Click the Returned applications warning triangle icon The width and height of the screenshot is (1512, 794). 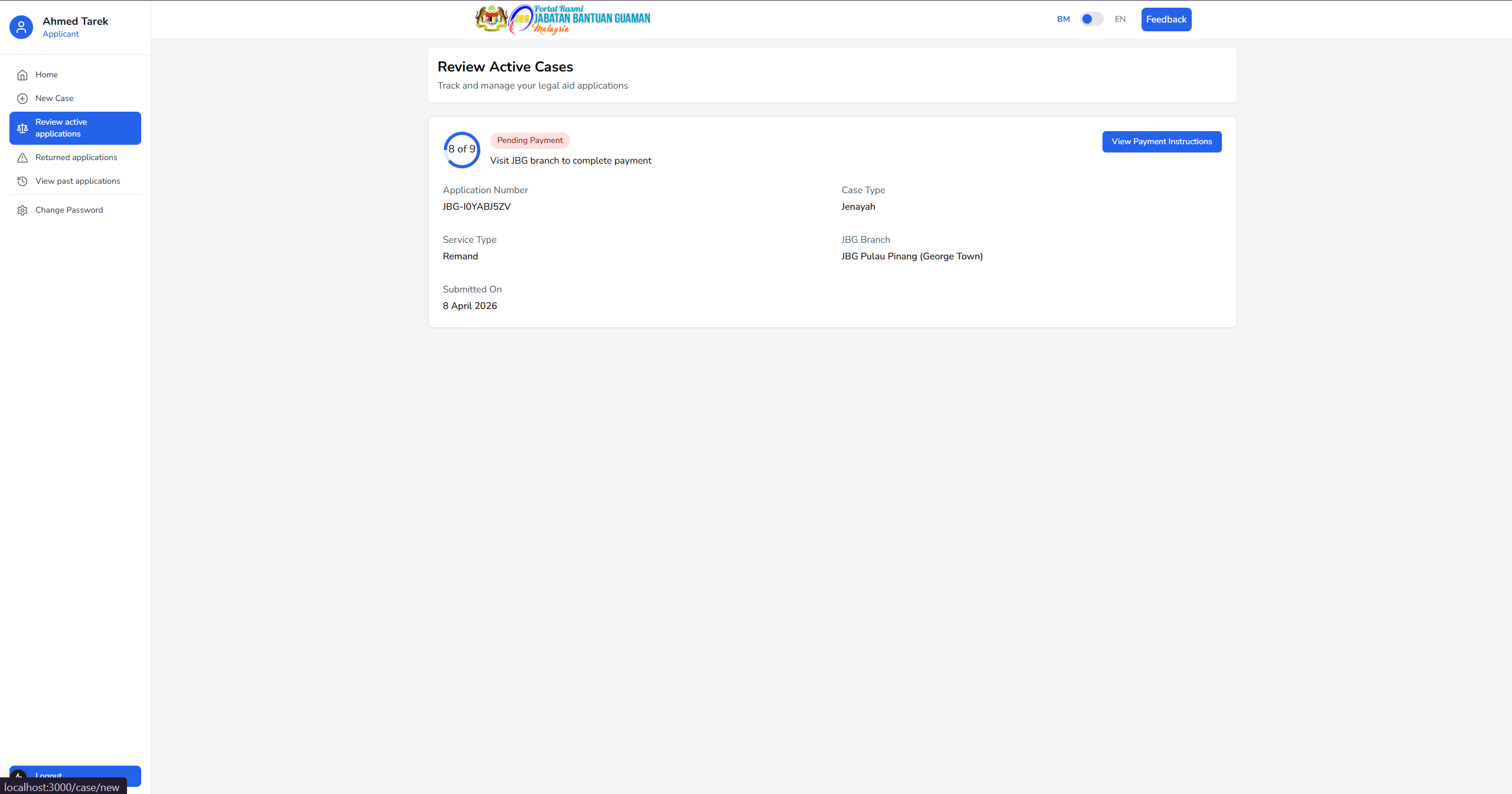point(22,158)
